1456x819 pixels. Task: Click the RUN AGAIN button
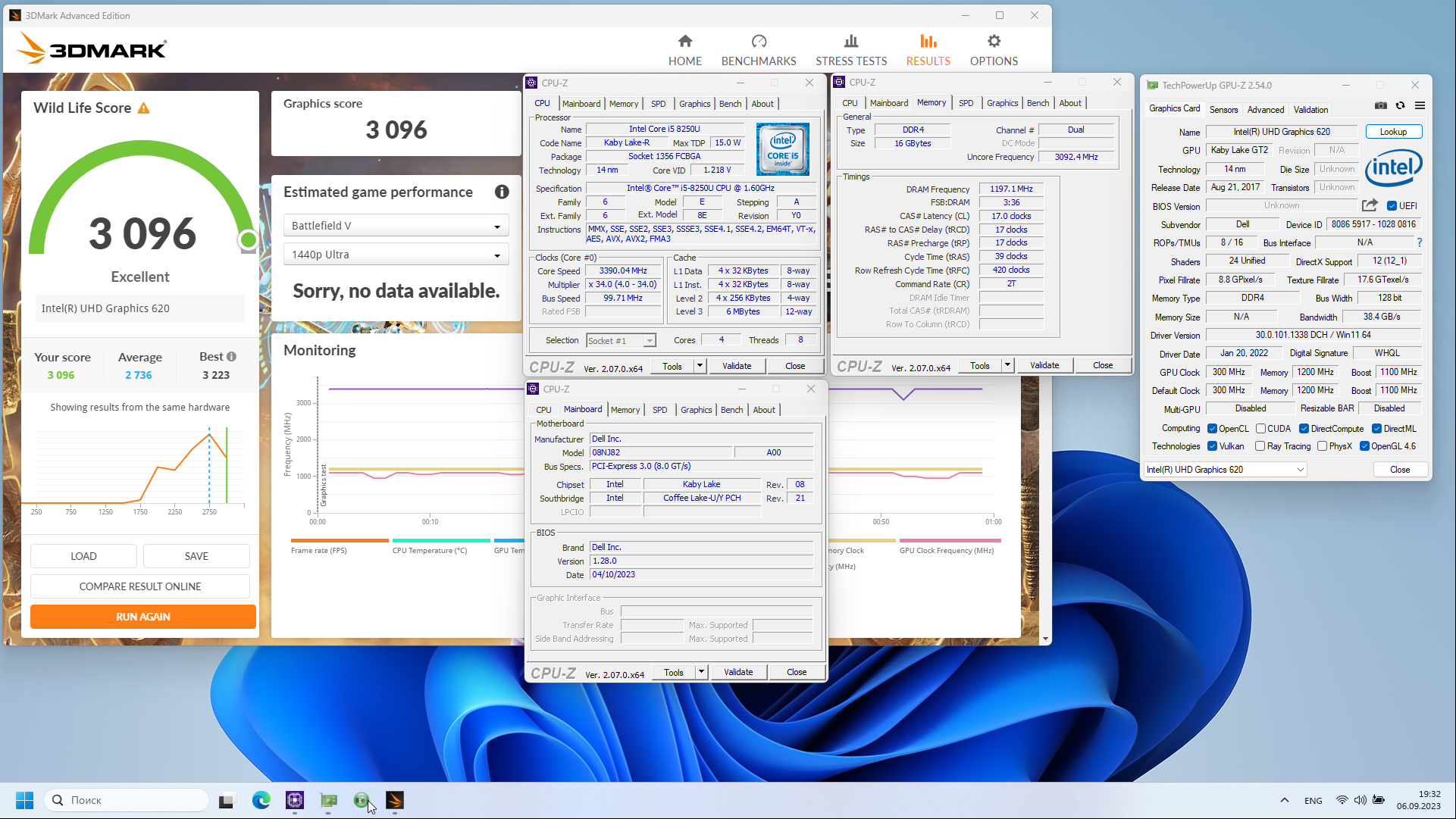(143, 617)
